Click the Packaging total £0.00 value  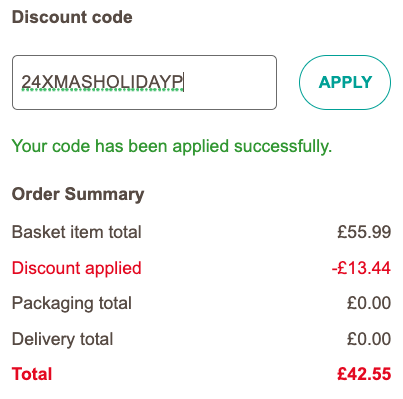(x=369, y=303)
